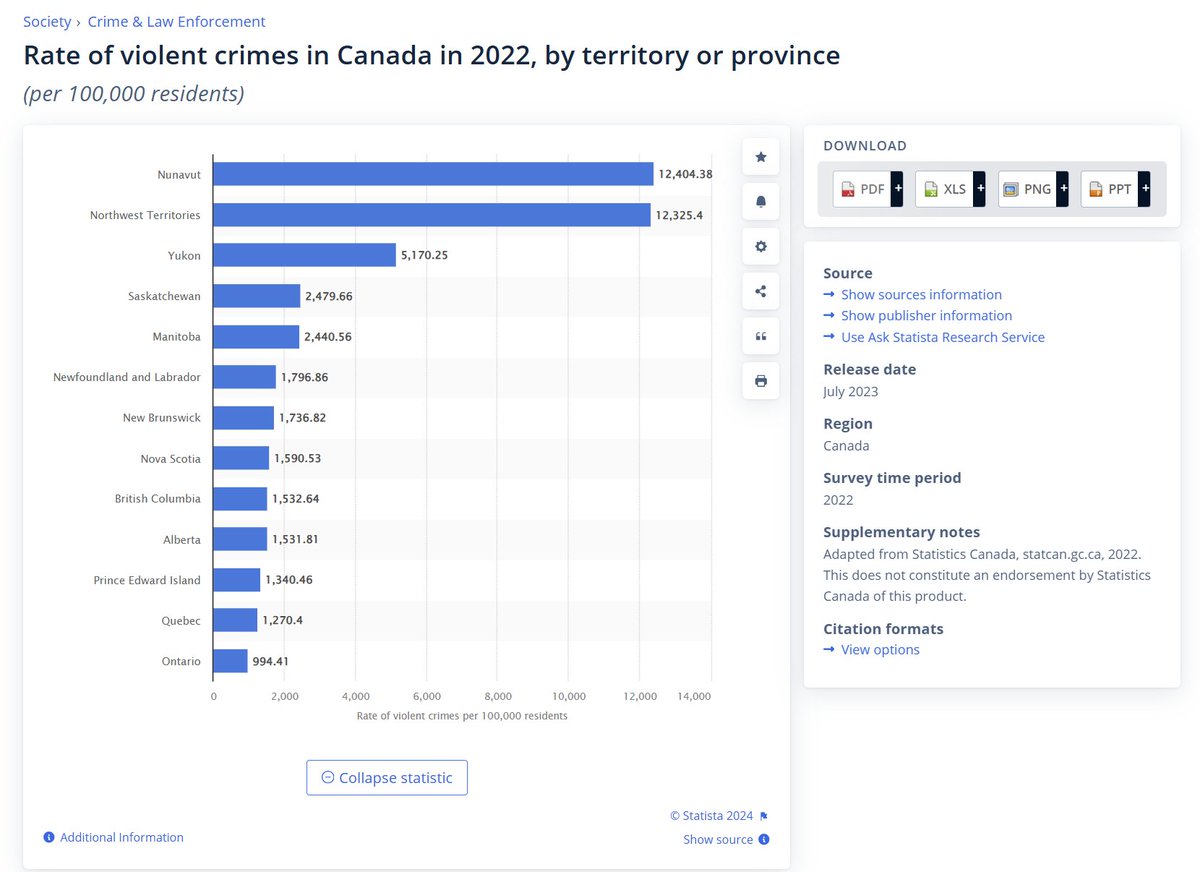Click the value label 12,404.38
Image resolution: width=1200 pixels, height=872 pixels.
coord(685,174)
